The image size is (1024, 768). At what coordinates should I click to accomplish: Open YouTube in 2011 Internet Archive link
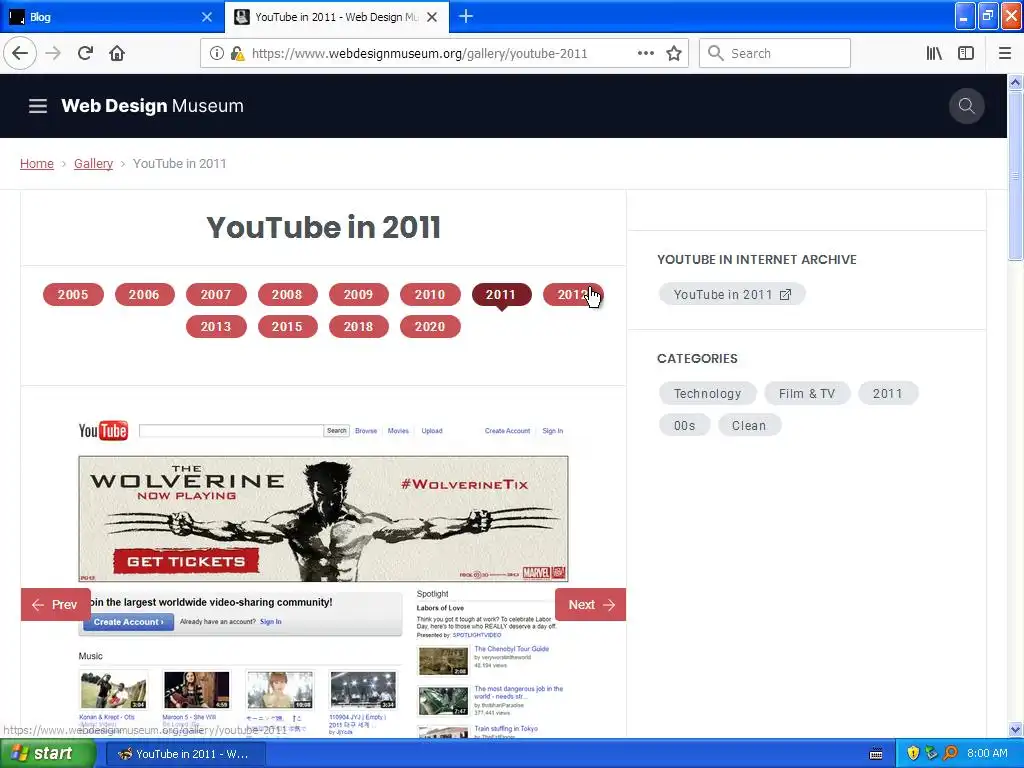[732, 295]
